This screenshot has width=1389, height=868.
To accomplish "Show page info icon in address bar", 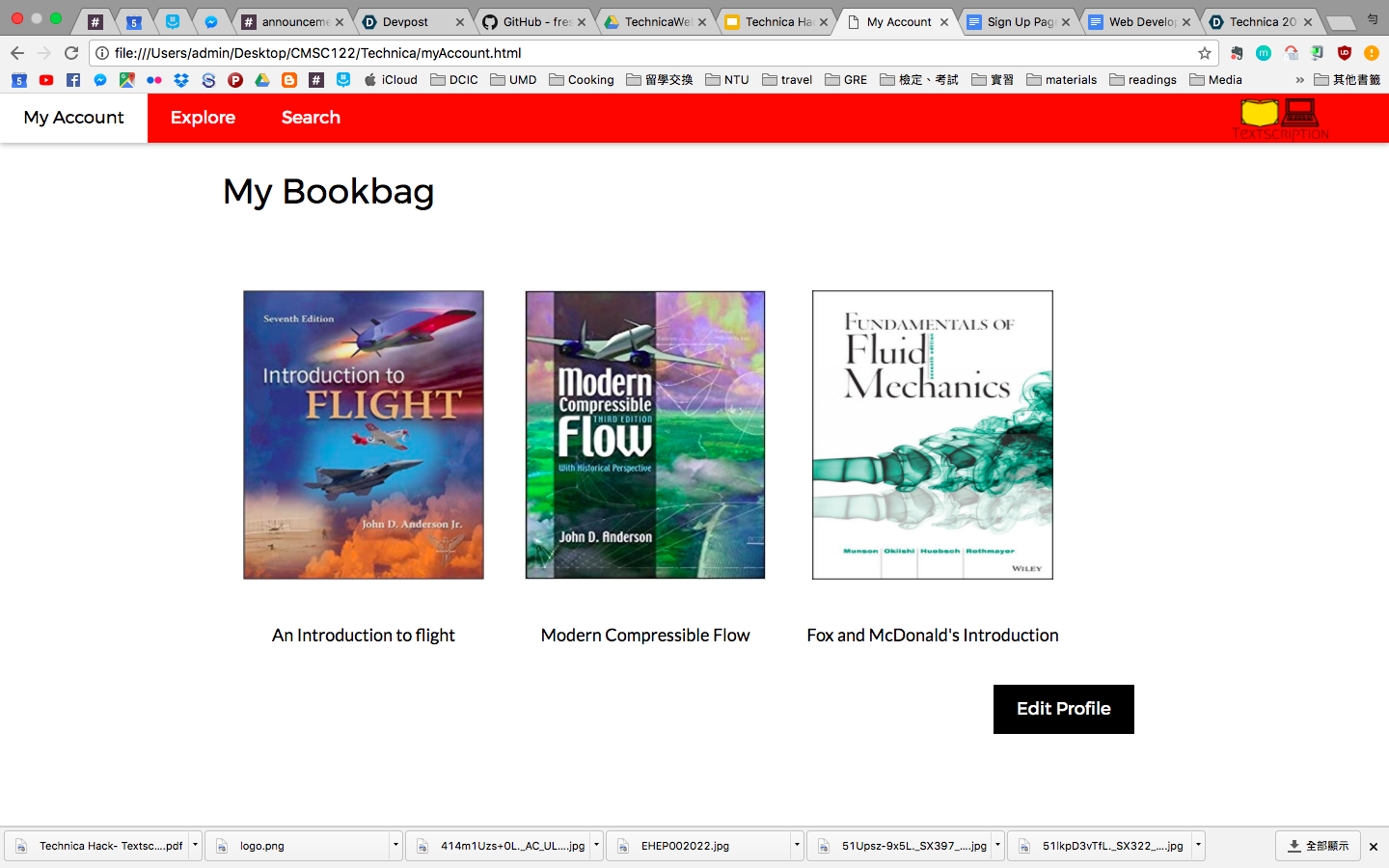I will [x=102, y=53].
